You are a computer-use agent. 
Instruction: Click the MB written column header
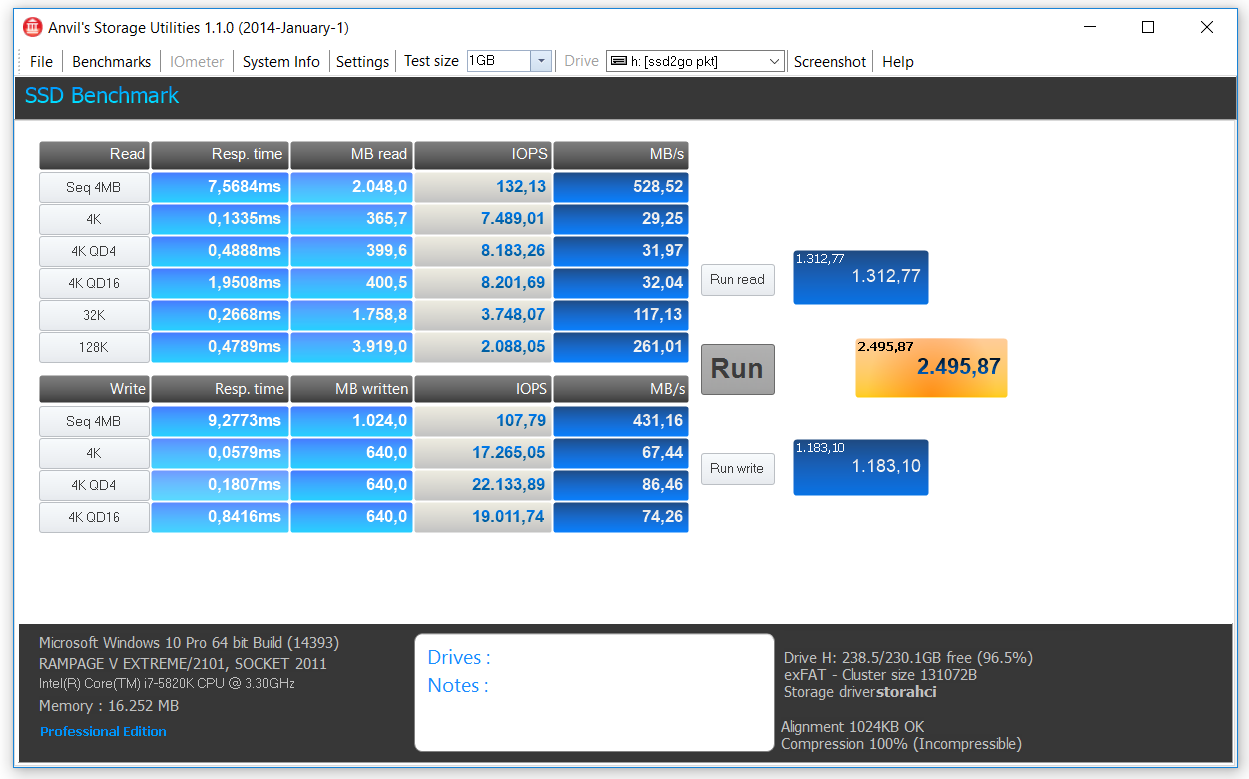pos(351,389)
